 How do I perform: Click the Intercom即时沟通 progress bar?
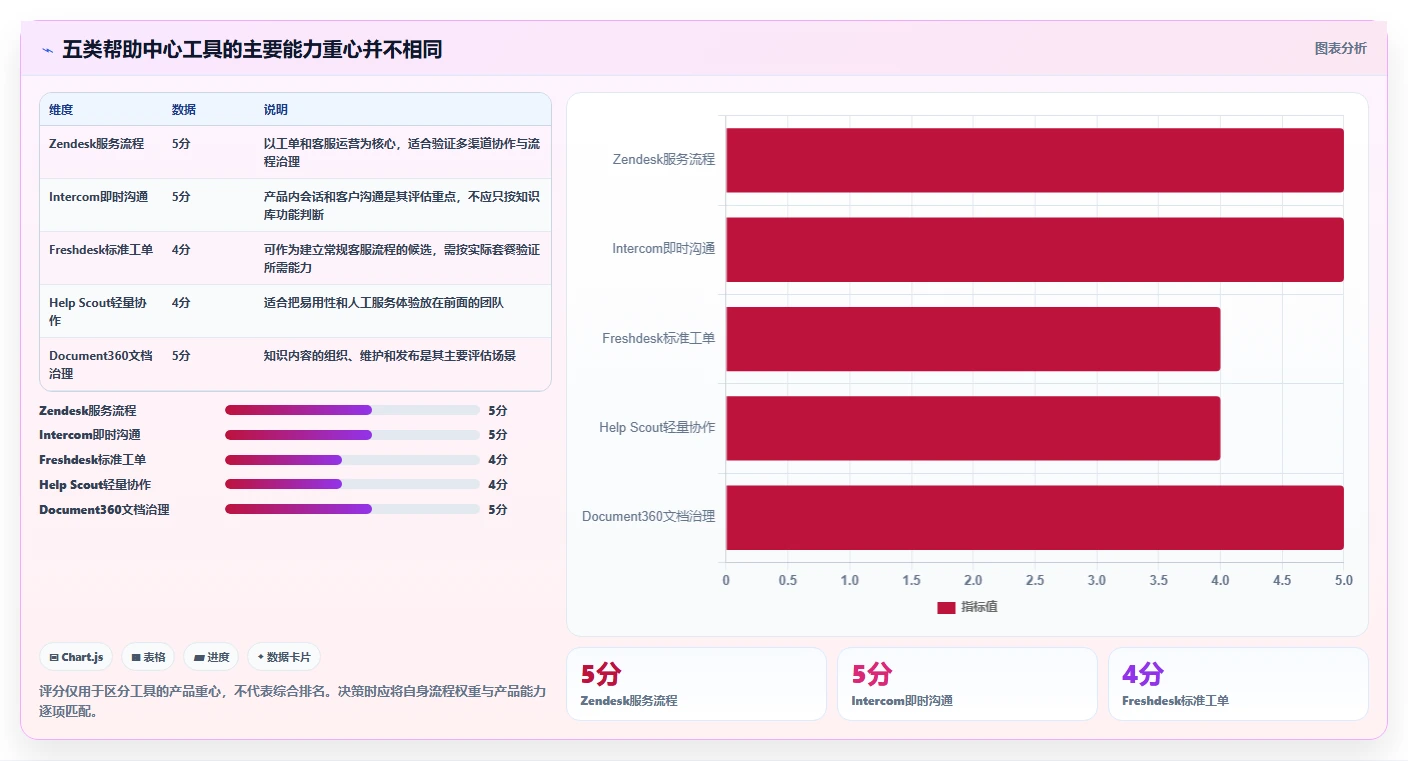coord(352,435)
